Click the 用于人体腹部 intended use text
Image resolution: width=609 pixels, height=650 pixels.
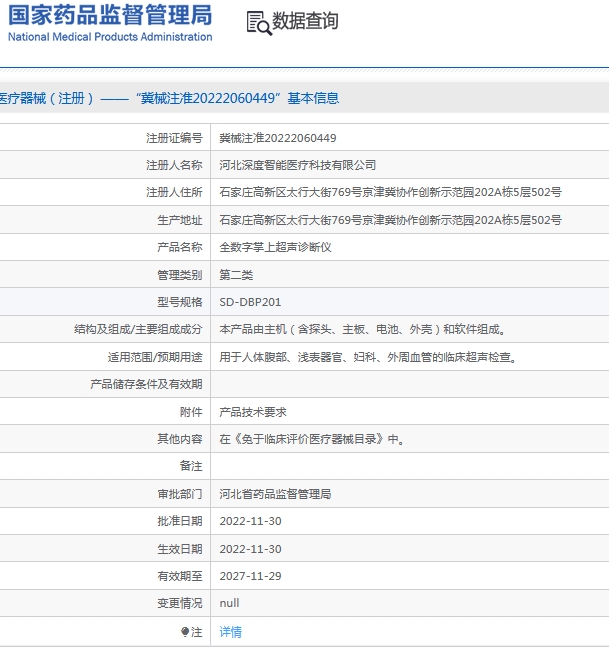coord(369,357)
